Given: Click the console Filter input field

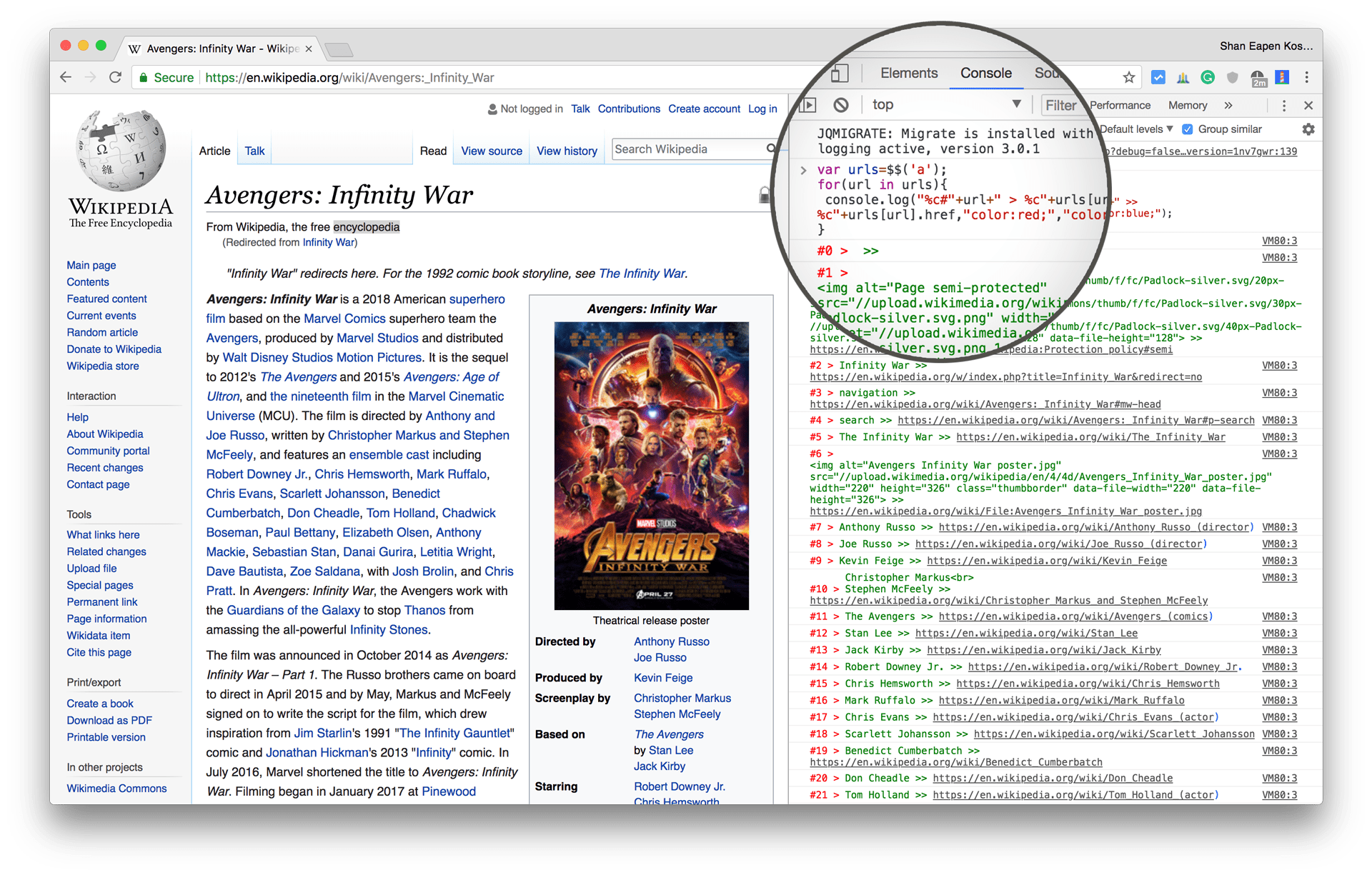Looking at the screenshot, I should [1063, 104].
